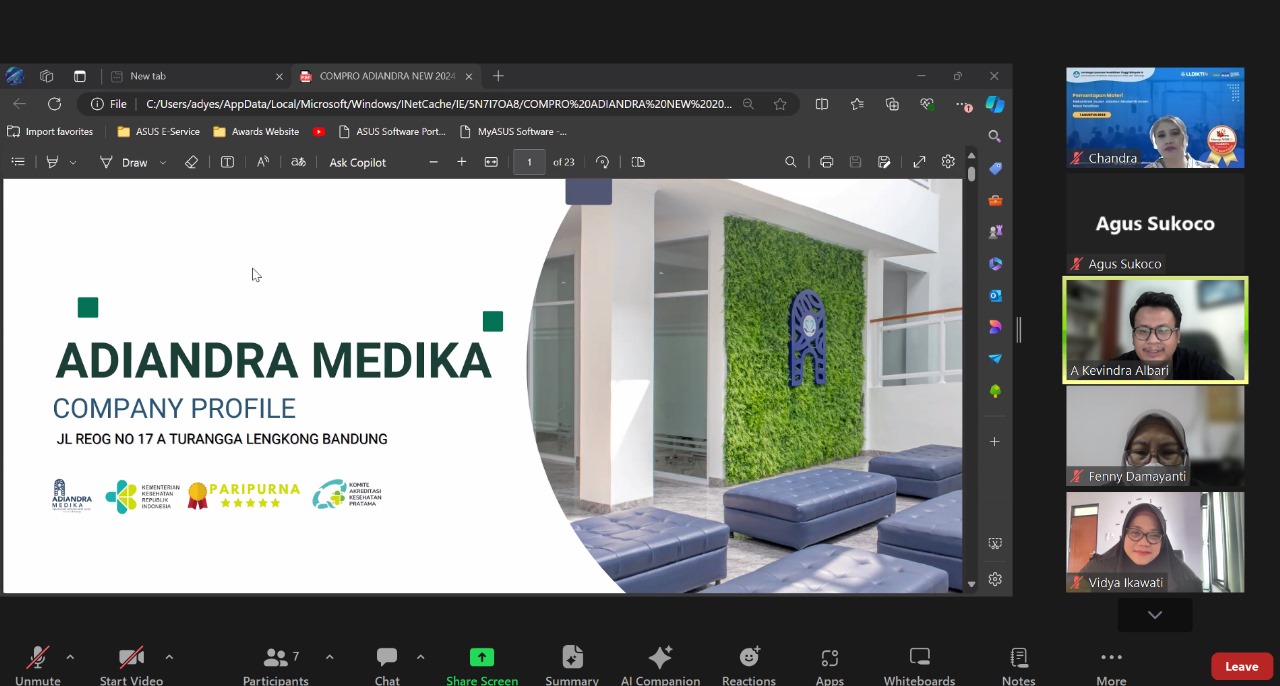1280x686 pixels.
Task: Rotate the PDF page
Action: [602, 162]
